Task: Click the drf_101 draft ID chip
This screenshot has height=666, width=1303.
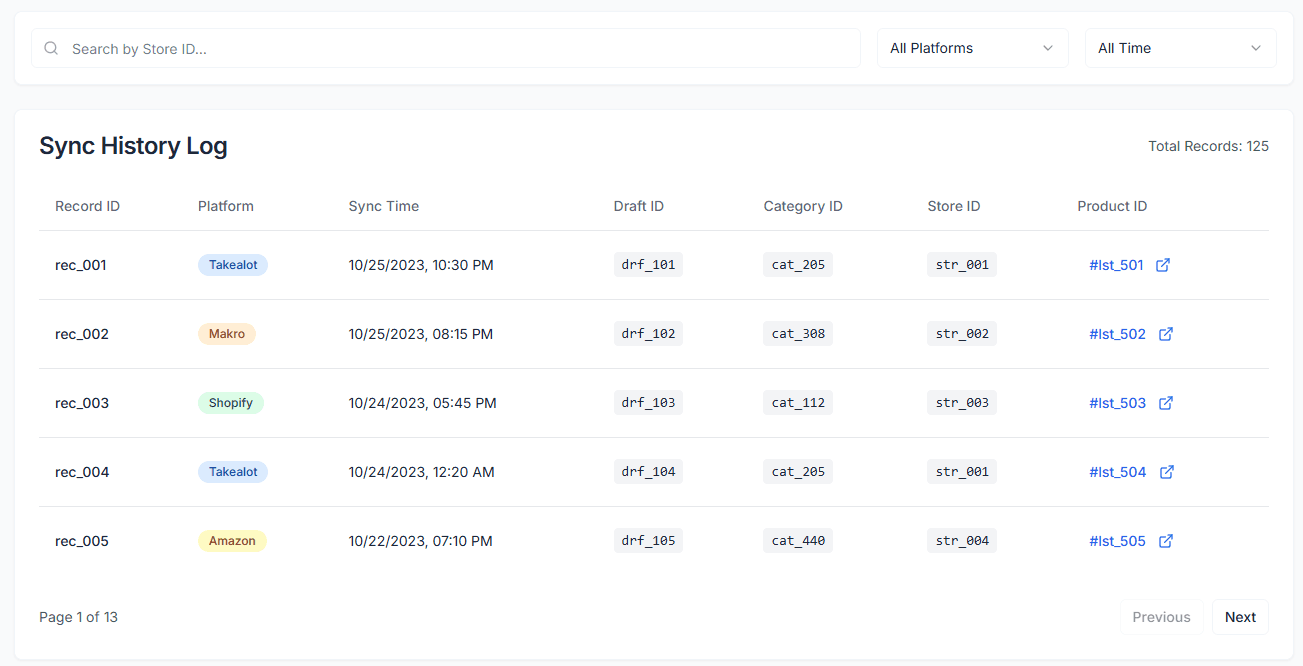Action: pos(647,264)
